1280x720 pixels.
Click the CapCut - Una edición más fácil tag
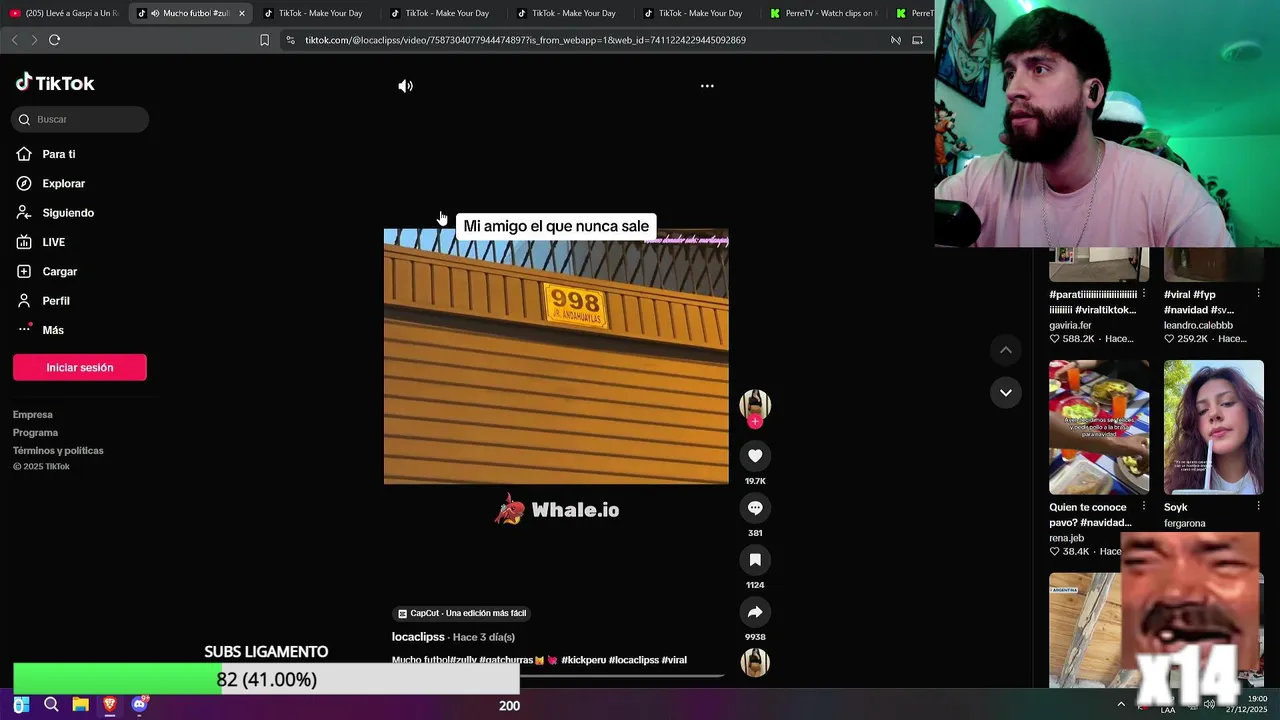coord(461,613)
